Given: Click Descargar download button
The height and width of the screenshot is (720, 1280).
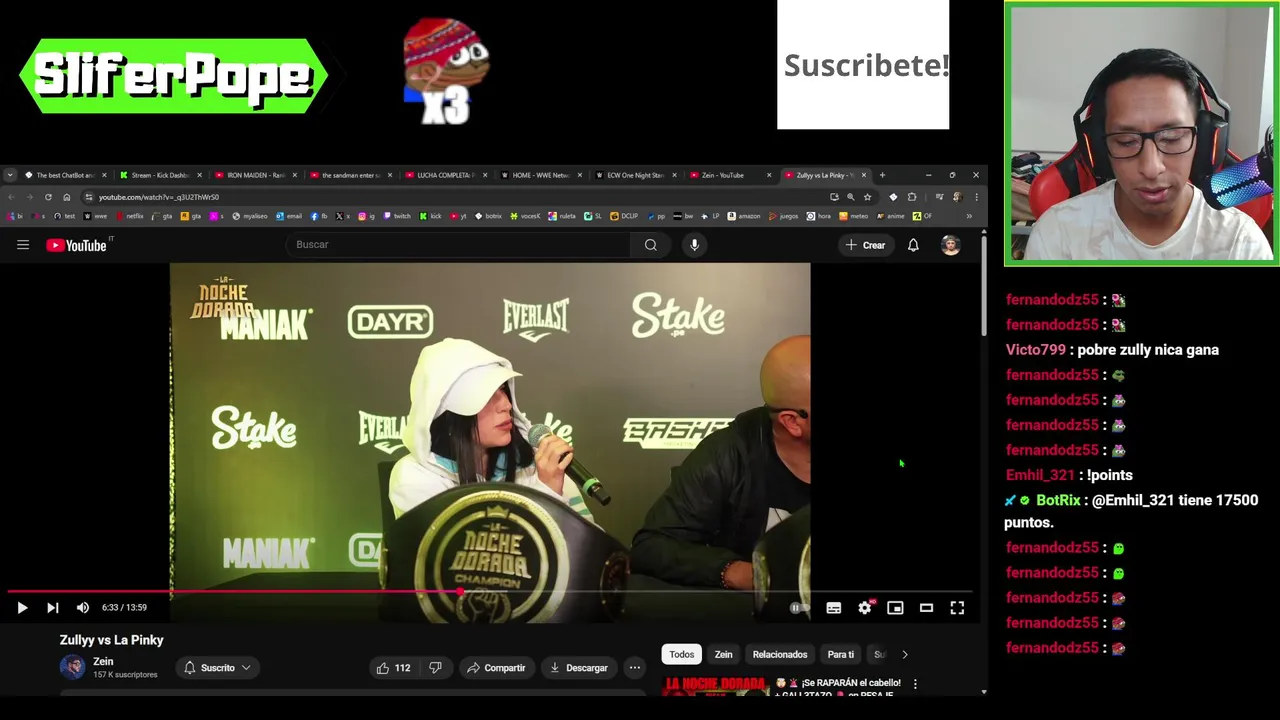Looking at the screenshot, I should [x=578, y=668].
